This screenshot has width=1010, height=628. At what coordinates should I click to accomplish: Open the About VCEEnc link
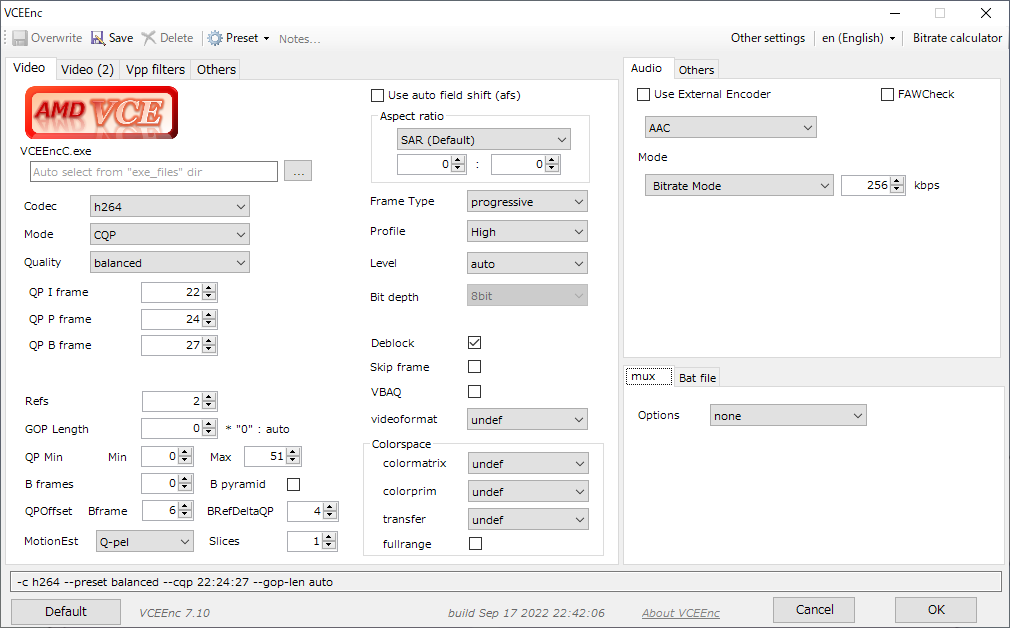pyautogui.click(x=681, y=613)
